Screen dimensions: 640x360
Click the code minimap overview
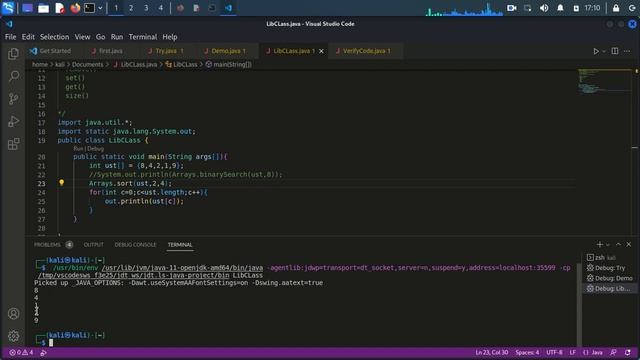(605, 81)
